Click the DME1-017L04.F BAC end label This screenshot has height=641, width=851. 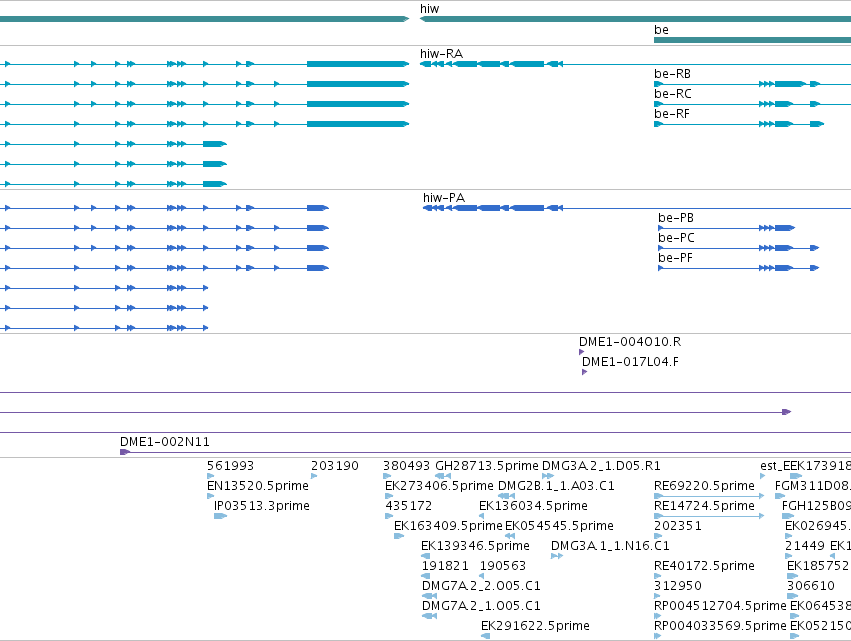click(x=630, y=362)
